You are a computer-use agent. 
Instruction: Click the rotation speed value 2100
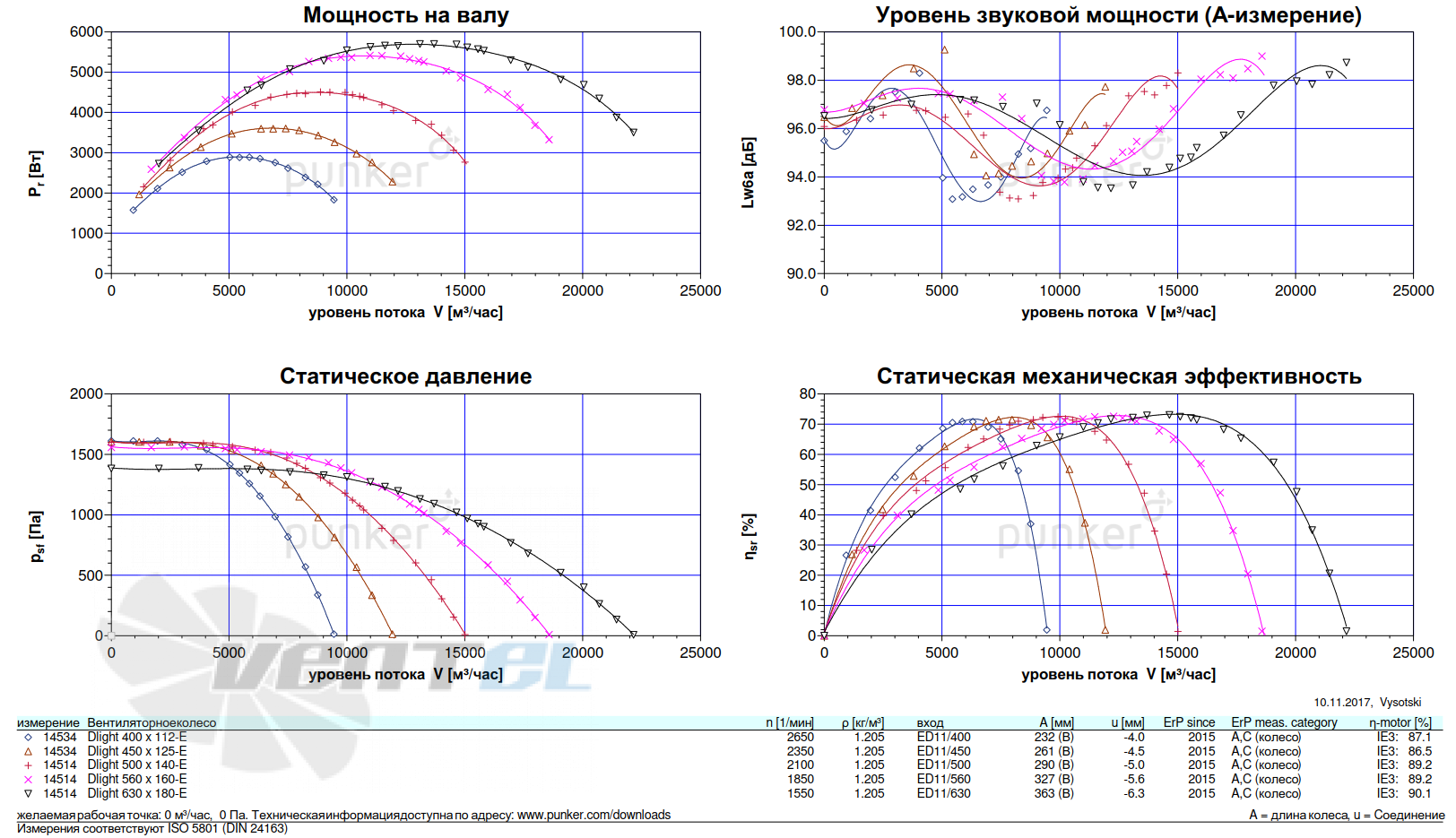coord(801,765)
